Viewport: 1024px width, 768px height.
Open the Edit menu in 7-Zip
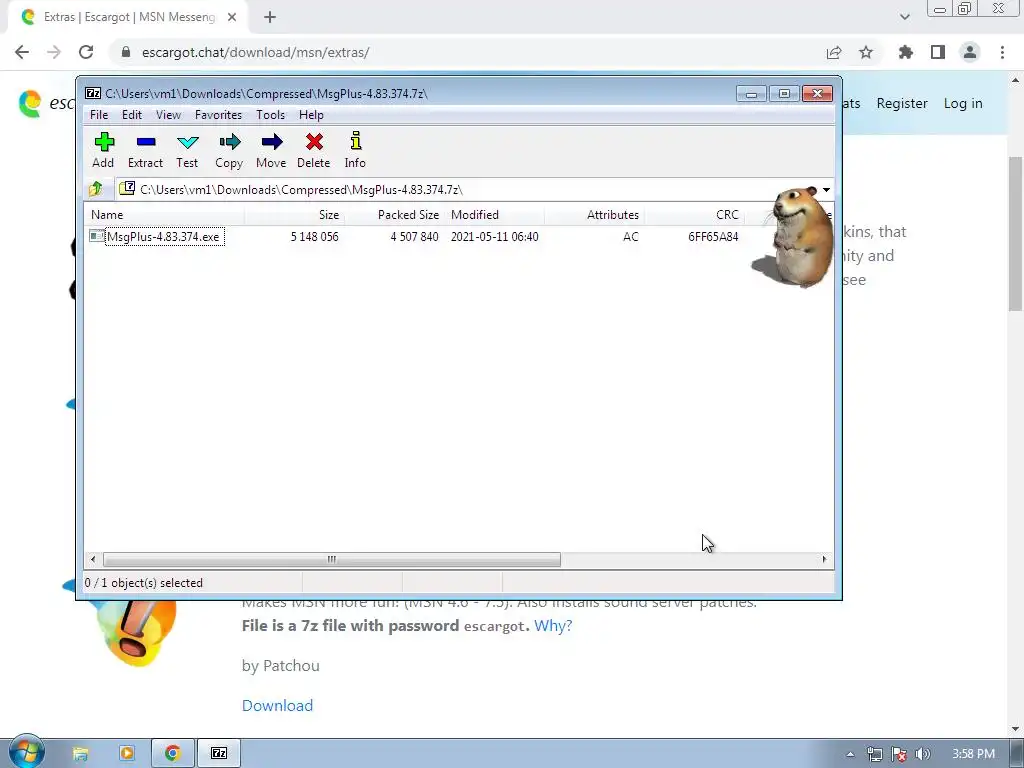coord(132,115)
